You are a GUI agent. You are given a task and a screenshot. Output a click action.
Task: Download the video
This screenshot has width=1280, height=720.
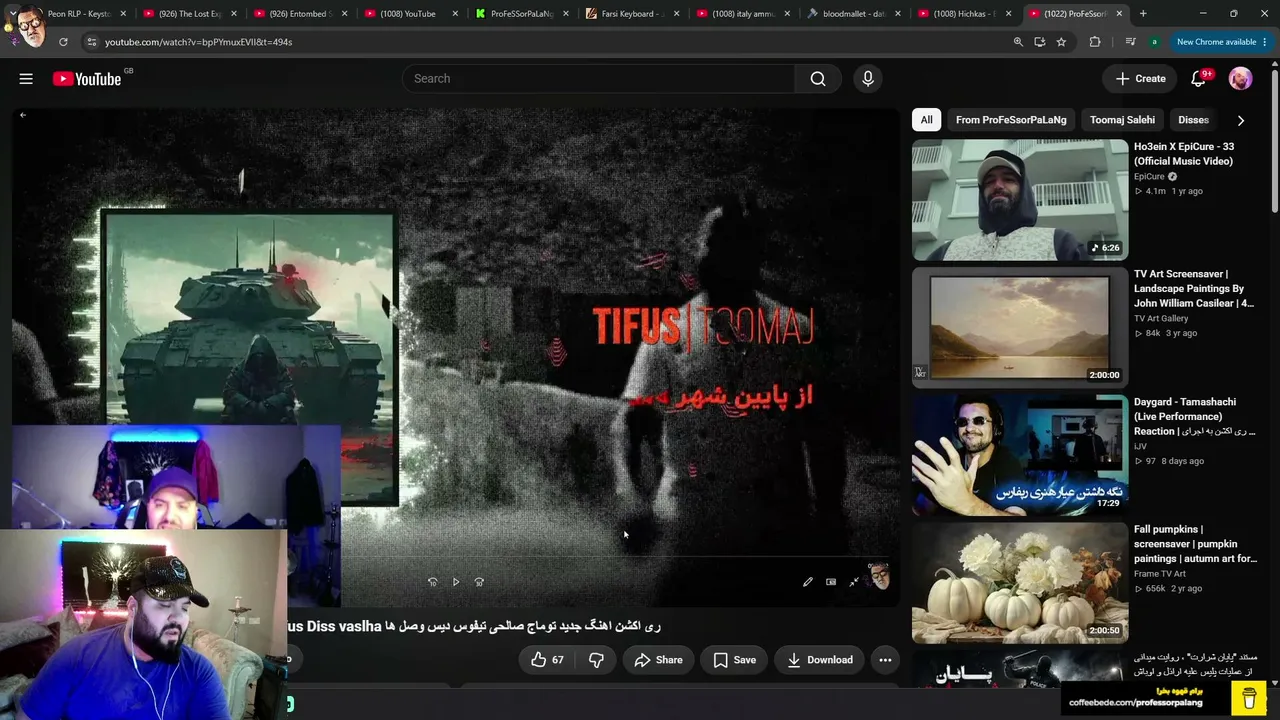[819, 660]
